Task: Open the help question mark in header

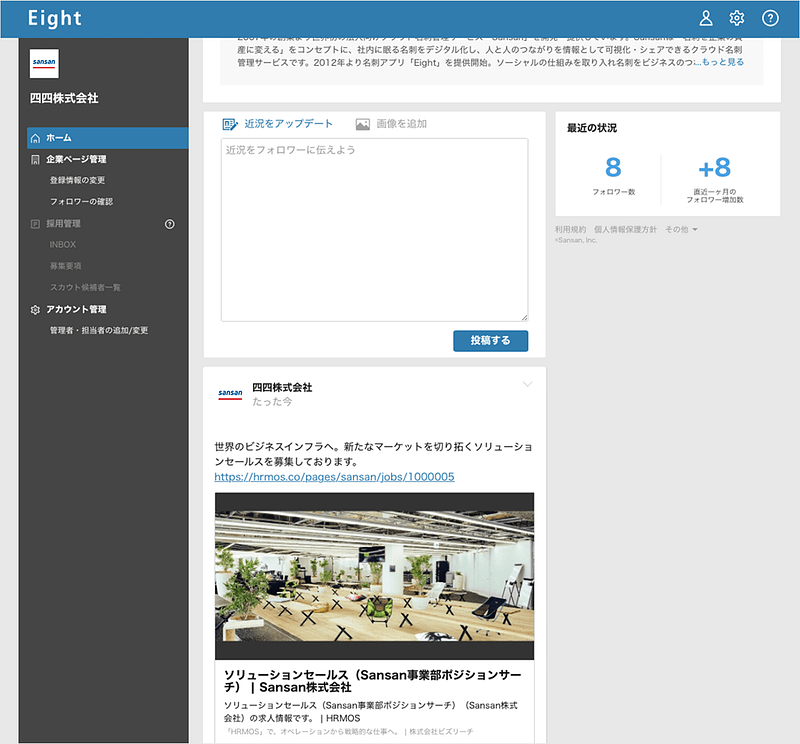Action: [770, 18]
